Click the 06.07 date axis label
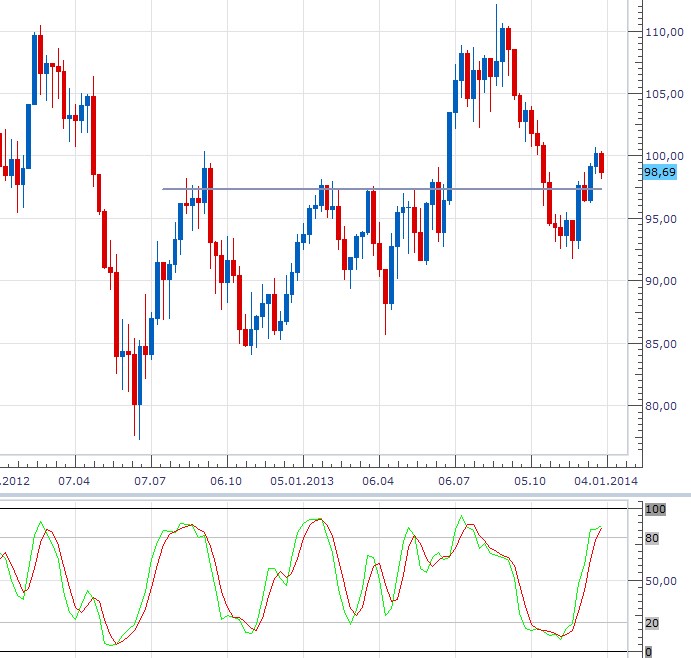The width and height of the screenshot is (691, 658). [454, 481]
